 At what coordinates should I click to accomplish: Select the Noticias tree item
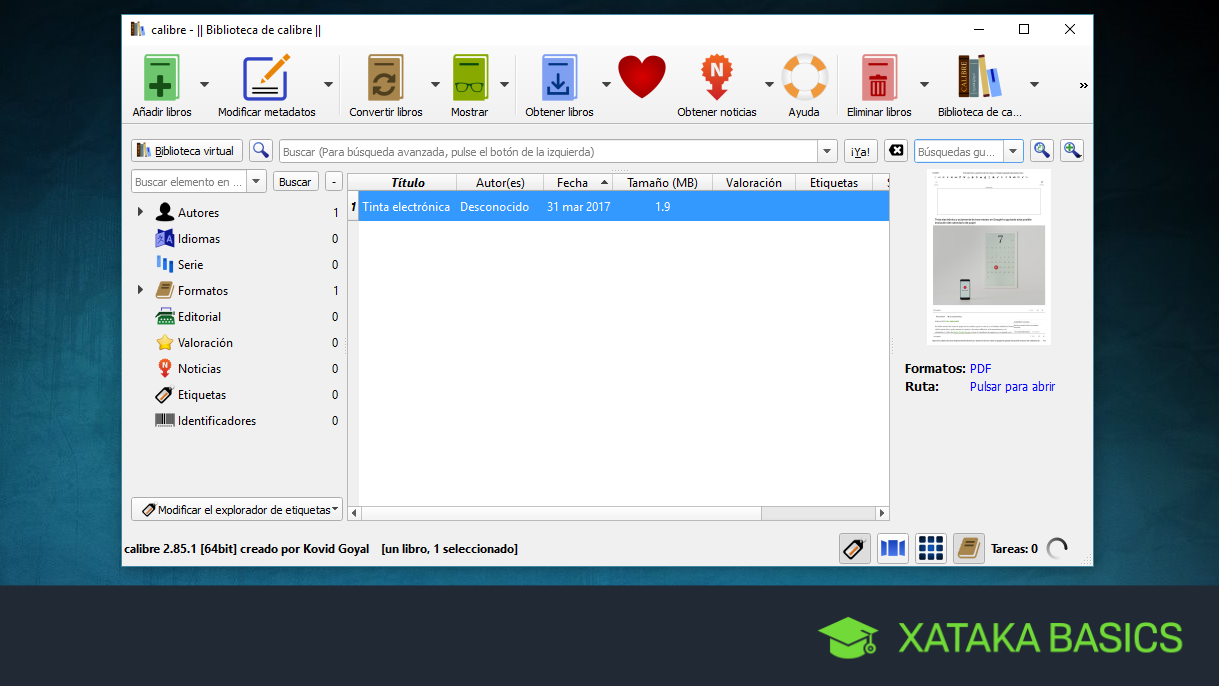click(x=199, y=368)
